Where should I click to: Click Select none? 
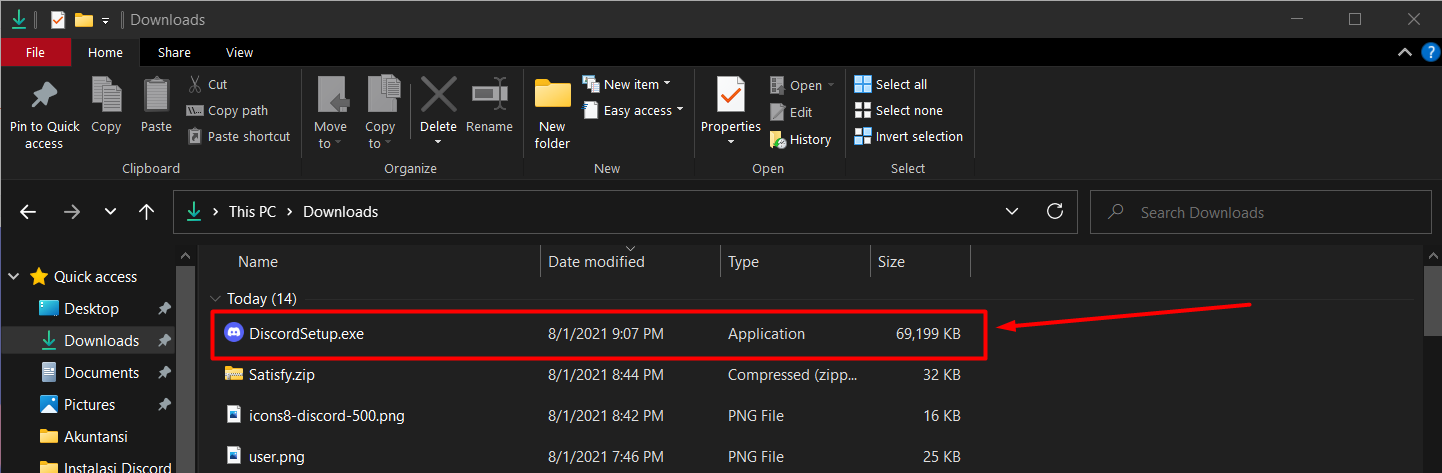point(899,111)
